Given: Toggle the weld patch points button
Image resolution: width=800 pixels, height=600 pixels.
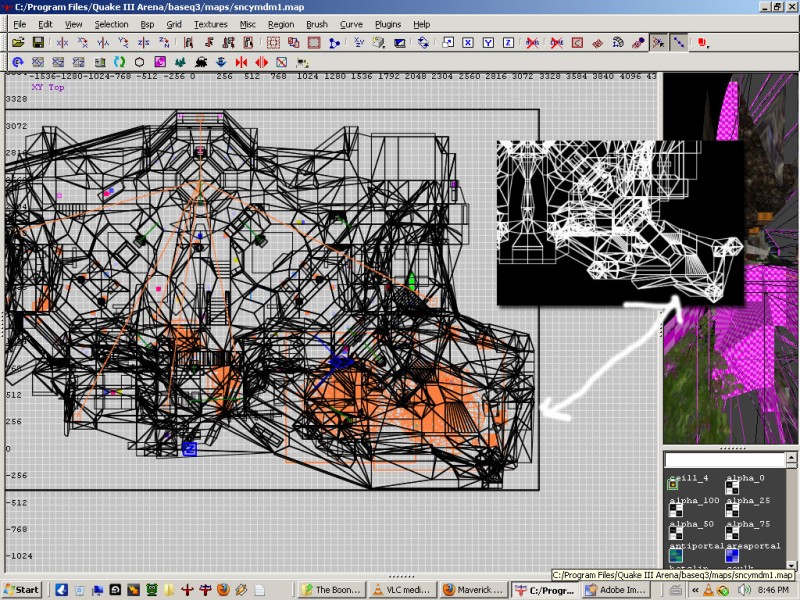Looking at the screenshot, I should pos(658,43).
